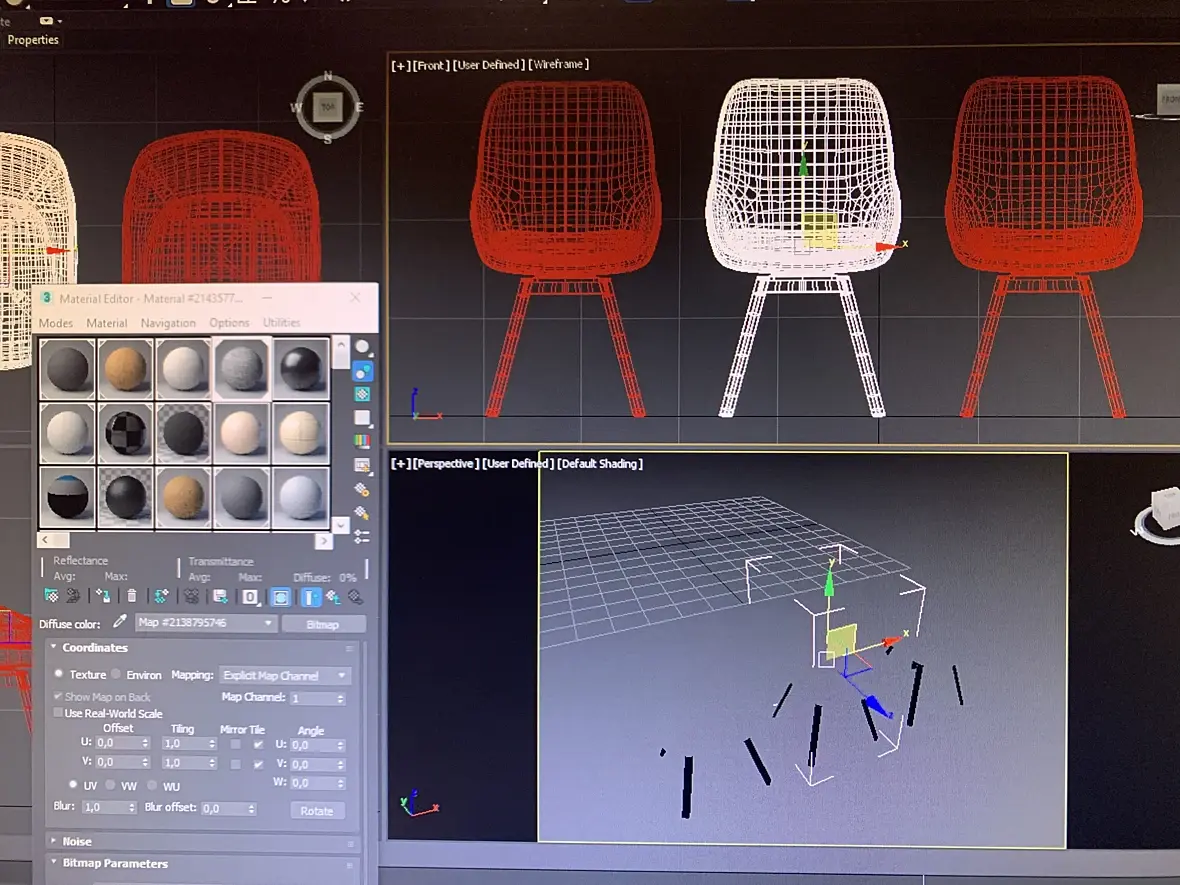Click the U Offset value field

pos(117,743)
